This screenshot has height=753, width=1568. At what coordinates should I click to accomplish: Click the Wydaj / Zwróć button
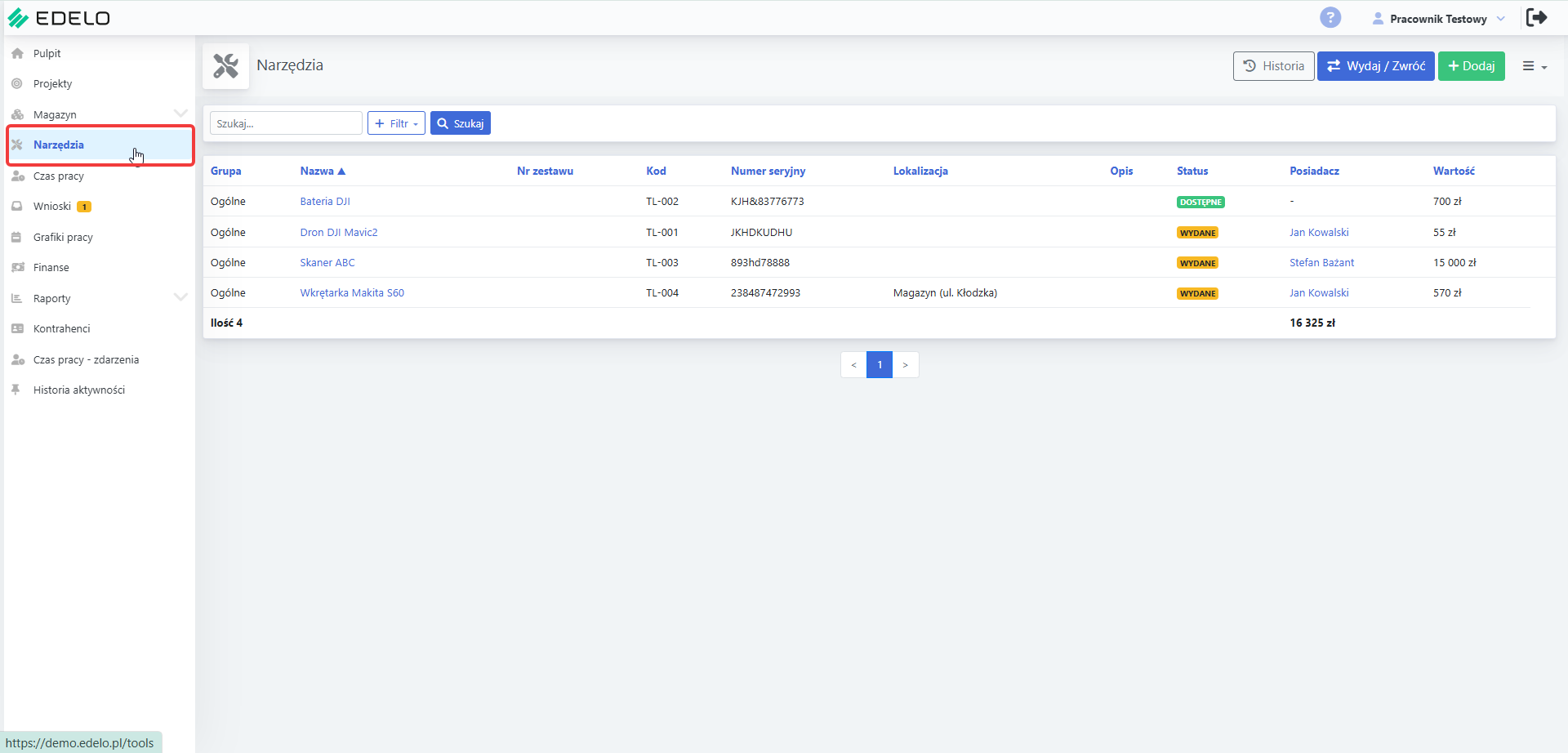(1375, 66)
